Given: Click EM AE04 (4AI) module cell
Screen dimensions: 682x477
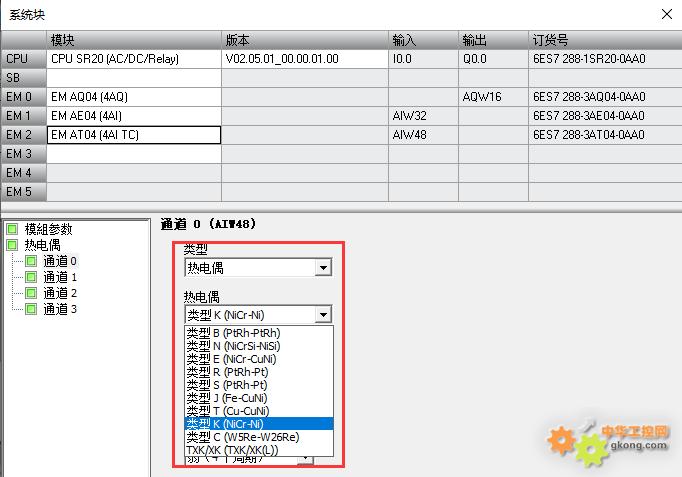Looking at the screenshot, I should pyautogui.click(x=134, y=116).
